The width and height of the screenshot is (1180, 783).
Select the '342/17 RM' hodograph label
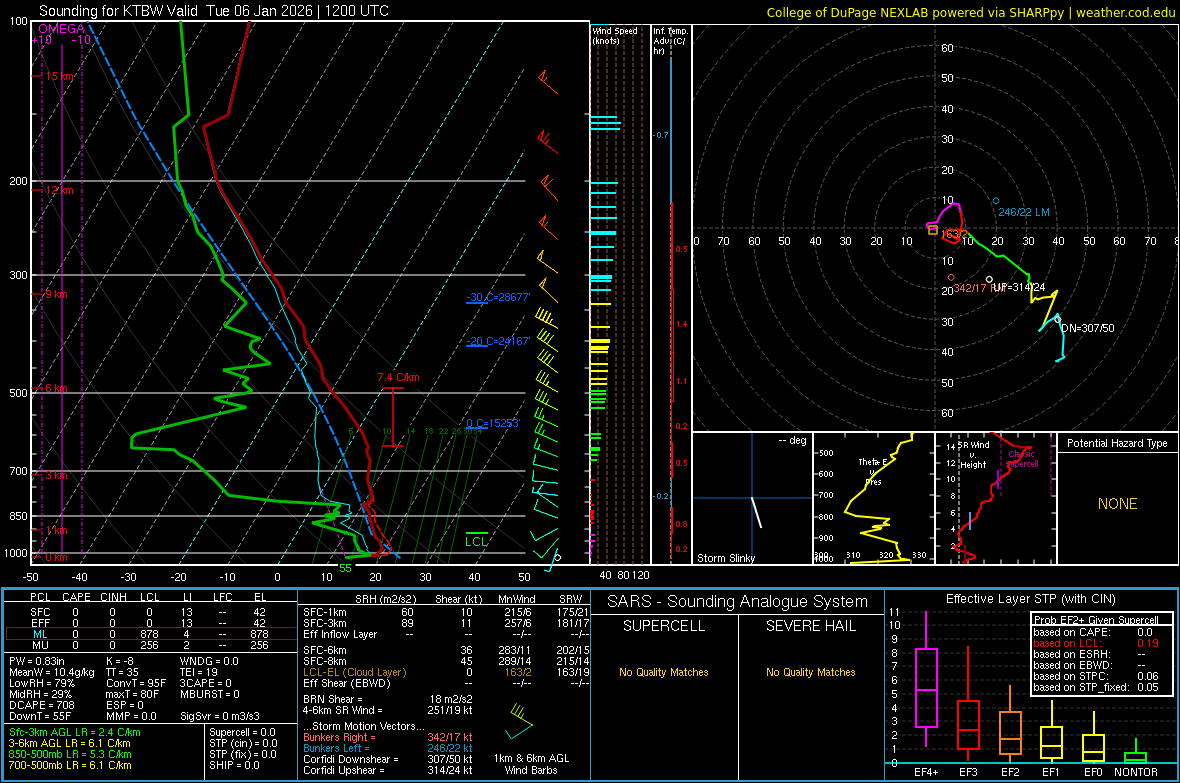pyautogui.click(x=979, y=288)
